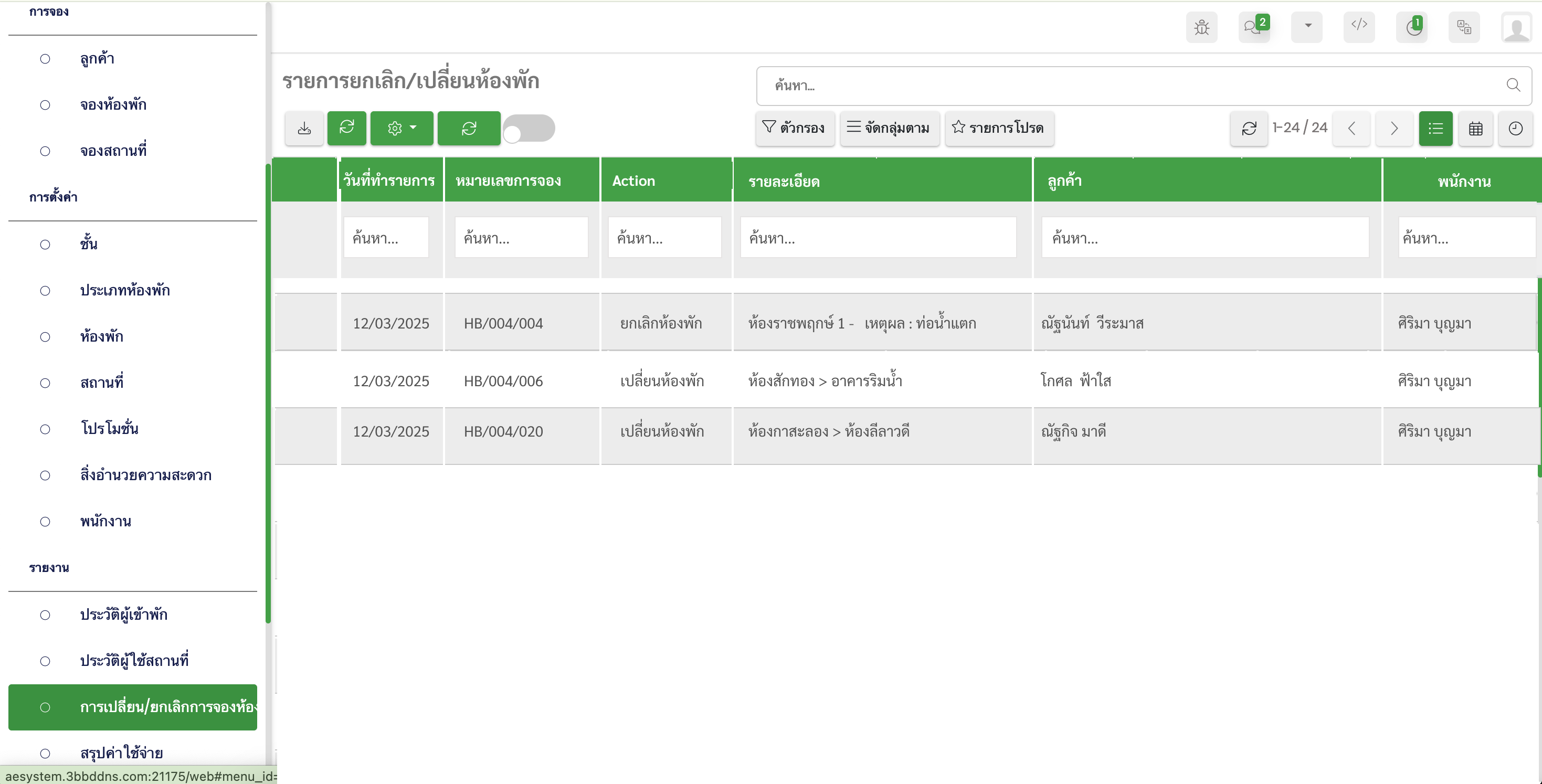Image resolution: width=1542 pixels, height=784 pixels.
Task: Switch to the pivot table view icon
Action: 1475,128
